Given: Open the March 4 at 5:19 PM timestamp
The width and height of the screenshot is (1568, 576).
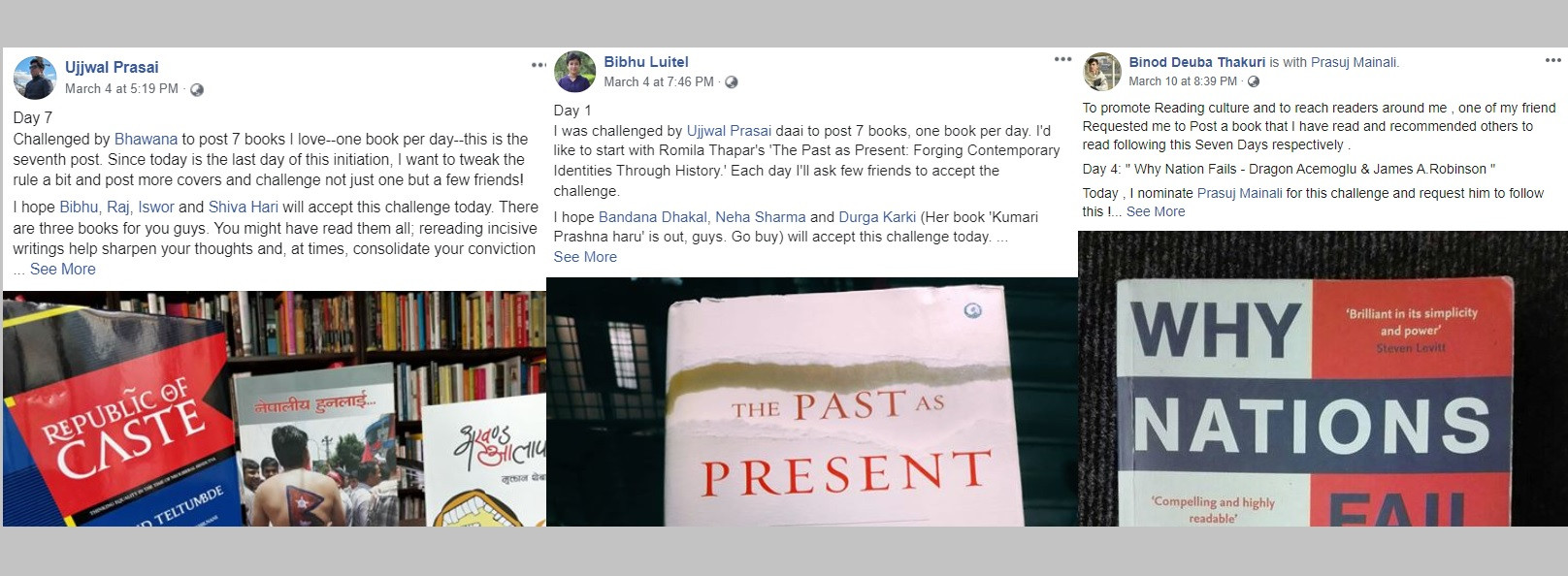Looking at the screenshot, I should [x=121, y=89].
